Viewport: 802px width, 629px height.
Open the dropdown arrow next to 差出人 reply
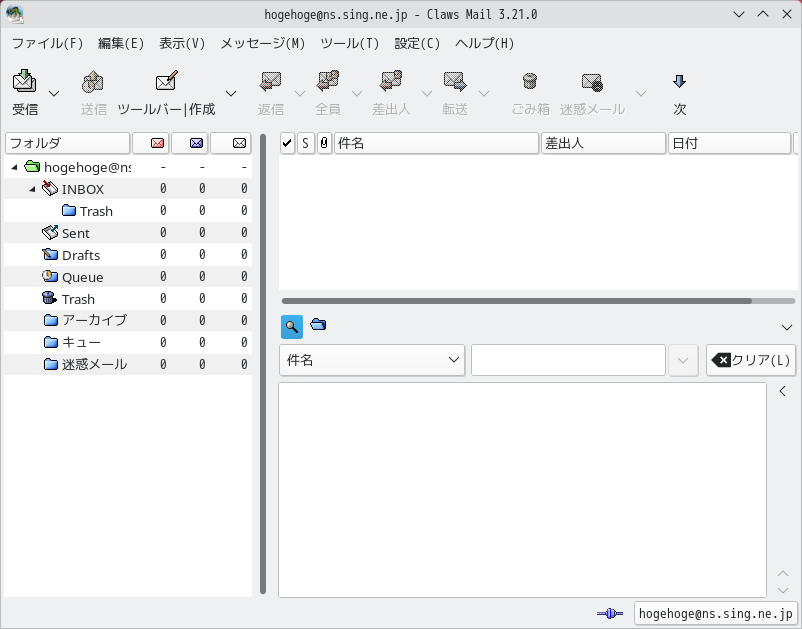pyautogui.click(x=427, y=94)
